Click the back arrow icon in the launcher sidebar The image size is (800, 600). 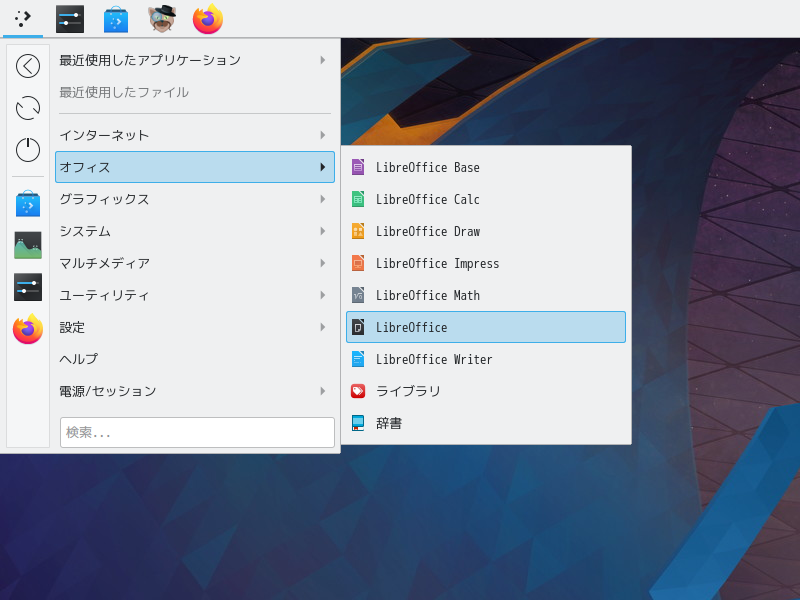[28, 66]
